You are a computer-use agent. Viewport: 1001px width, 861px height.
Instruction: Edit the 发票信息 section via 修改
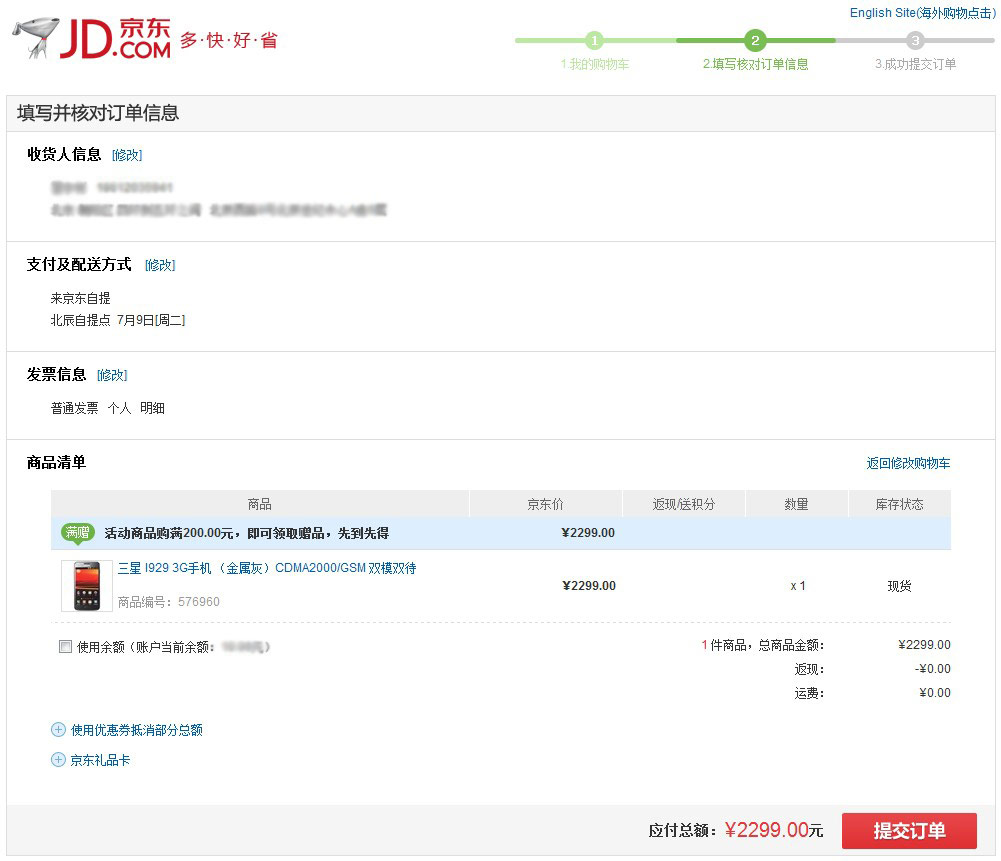pos(112,375)
